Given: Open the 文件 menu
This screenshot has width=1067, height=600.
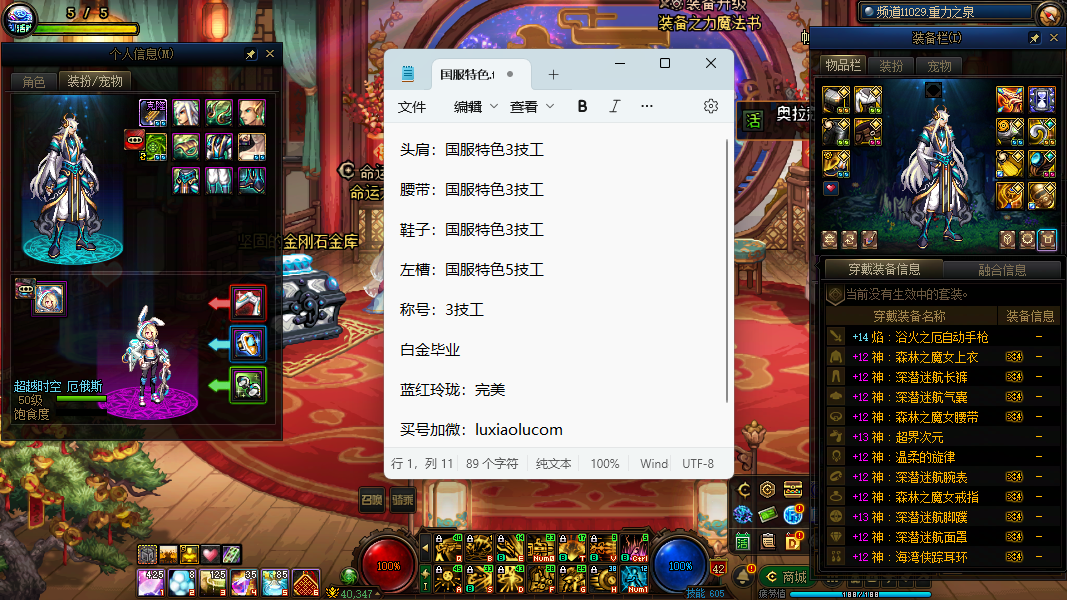Looking at the screenshot, I should 412,106.
